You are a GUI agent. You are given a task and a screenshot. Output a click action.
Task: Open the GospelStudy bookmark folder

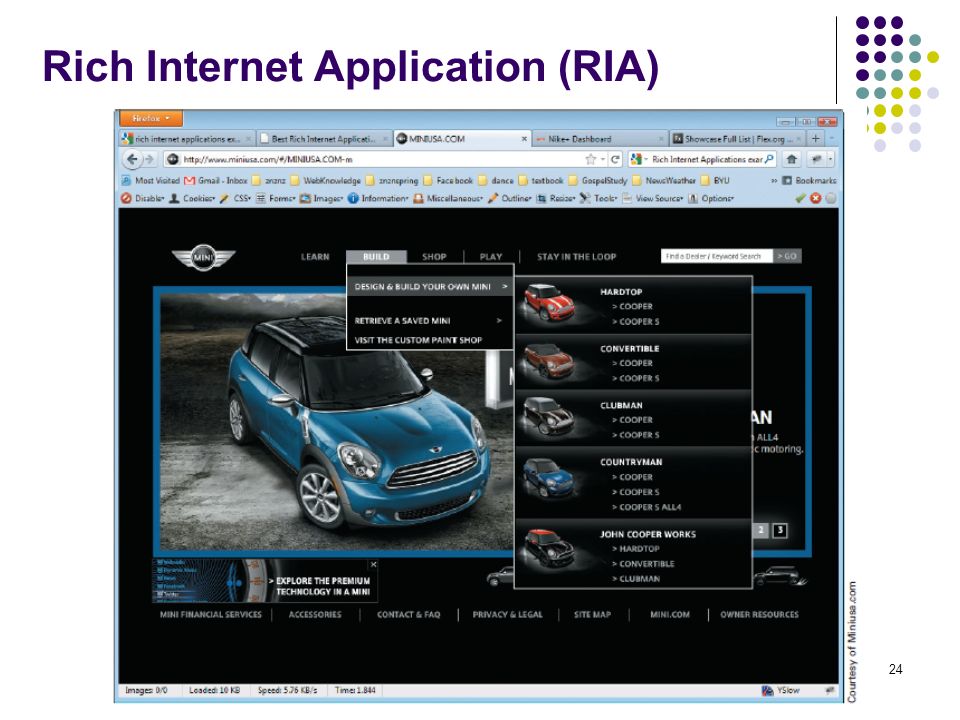pos(598,181)
